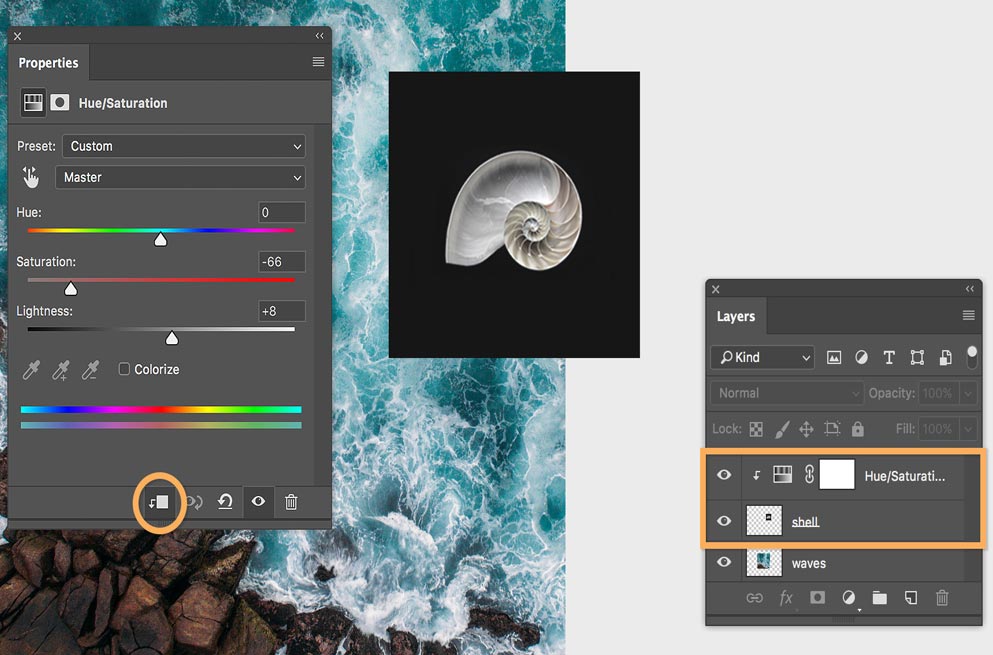The image size is (993, 655).
Task: Open the Kind layer filter dropdown
Action: tap(762, 357)
